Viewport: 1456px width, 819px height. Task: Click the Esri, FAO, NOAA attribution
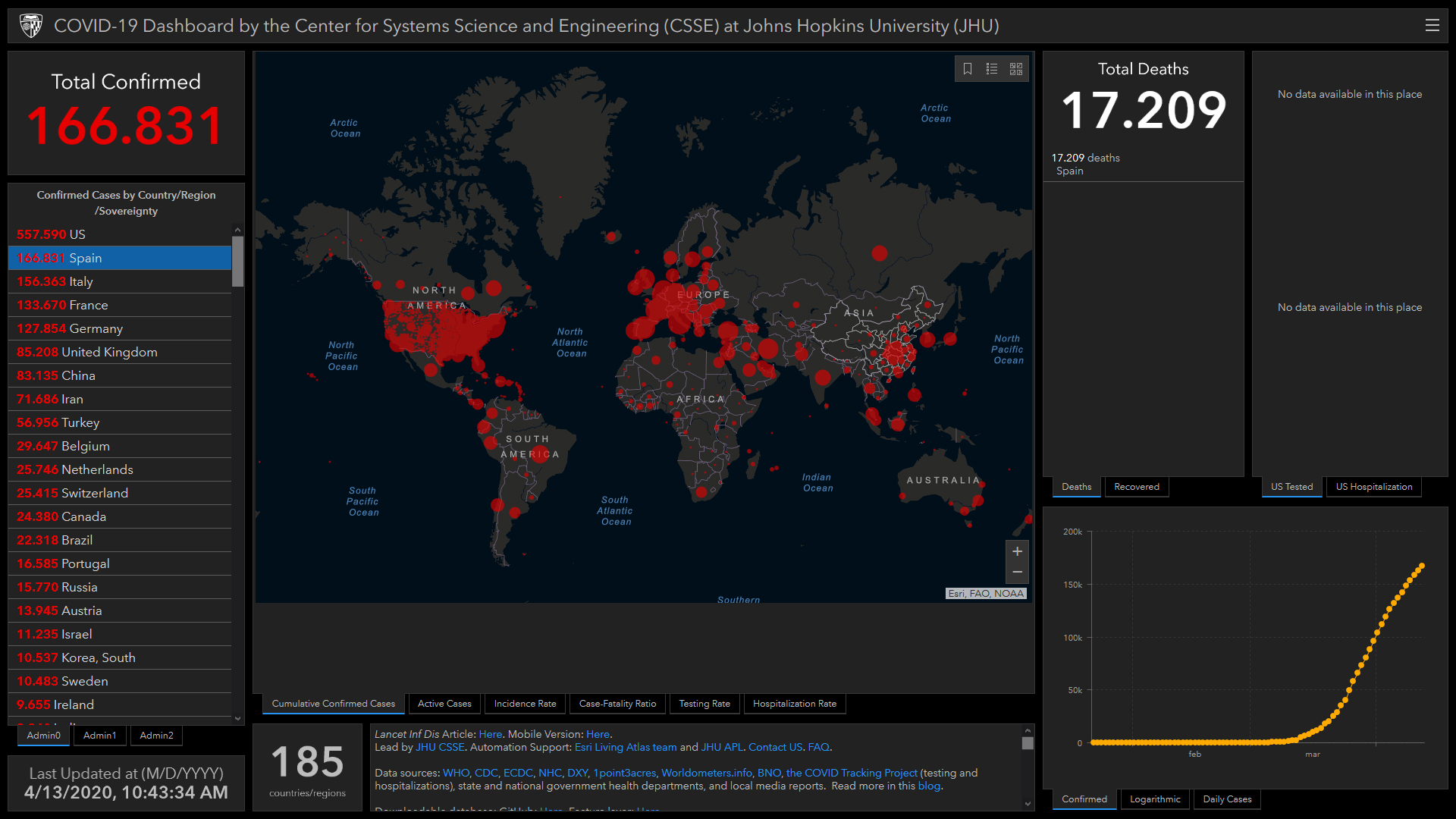click(x=986, y=594)
